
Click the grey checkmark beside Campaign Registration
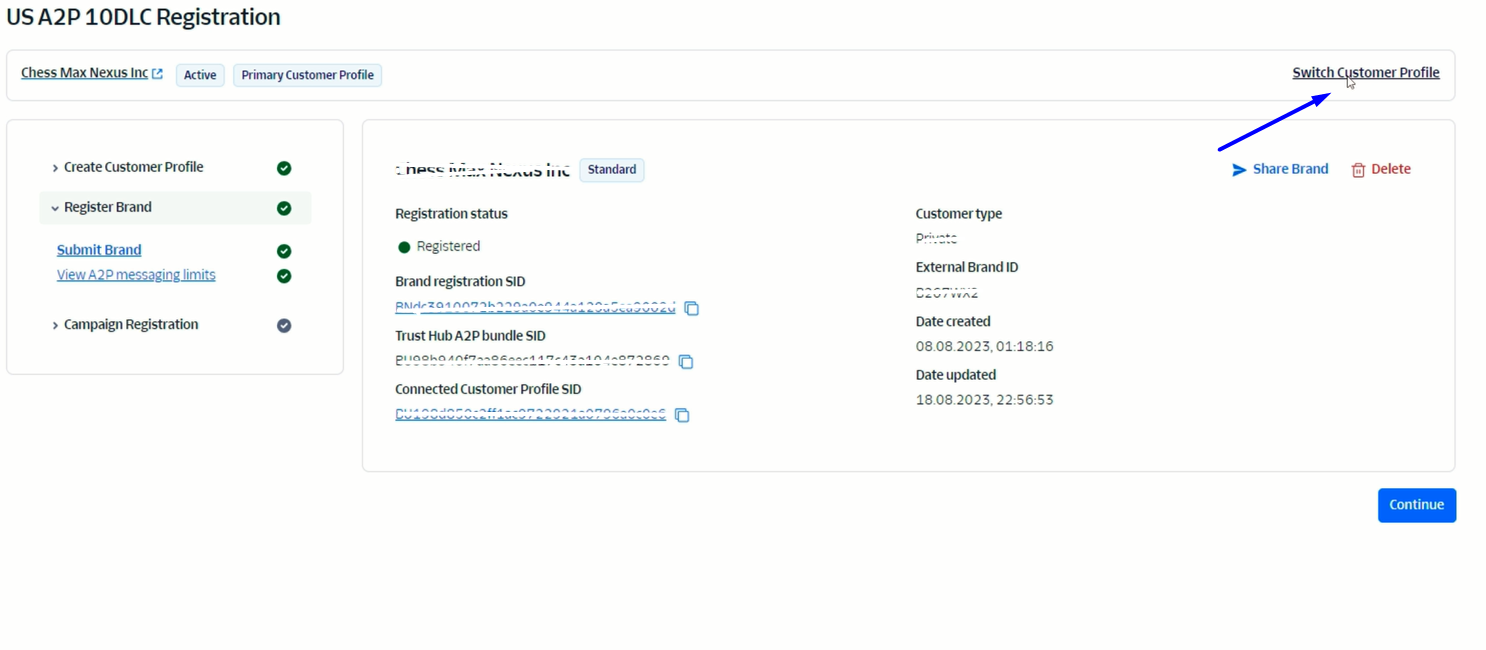tap(284, 325)
